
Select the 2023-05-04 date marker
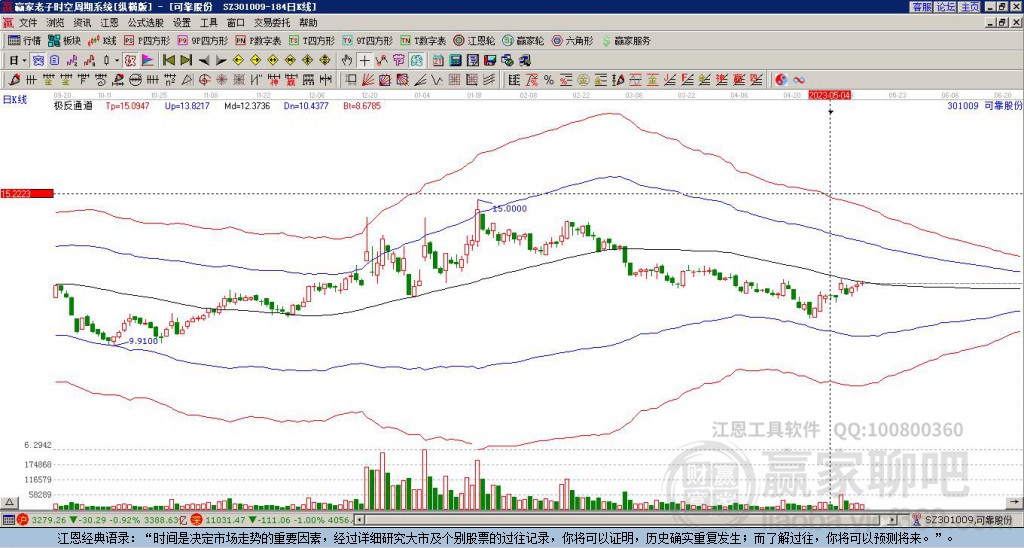point(830,95)
